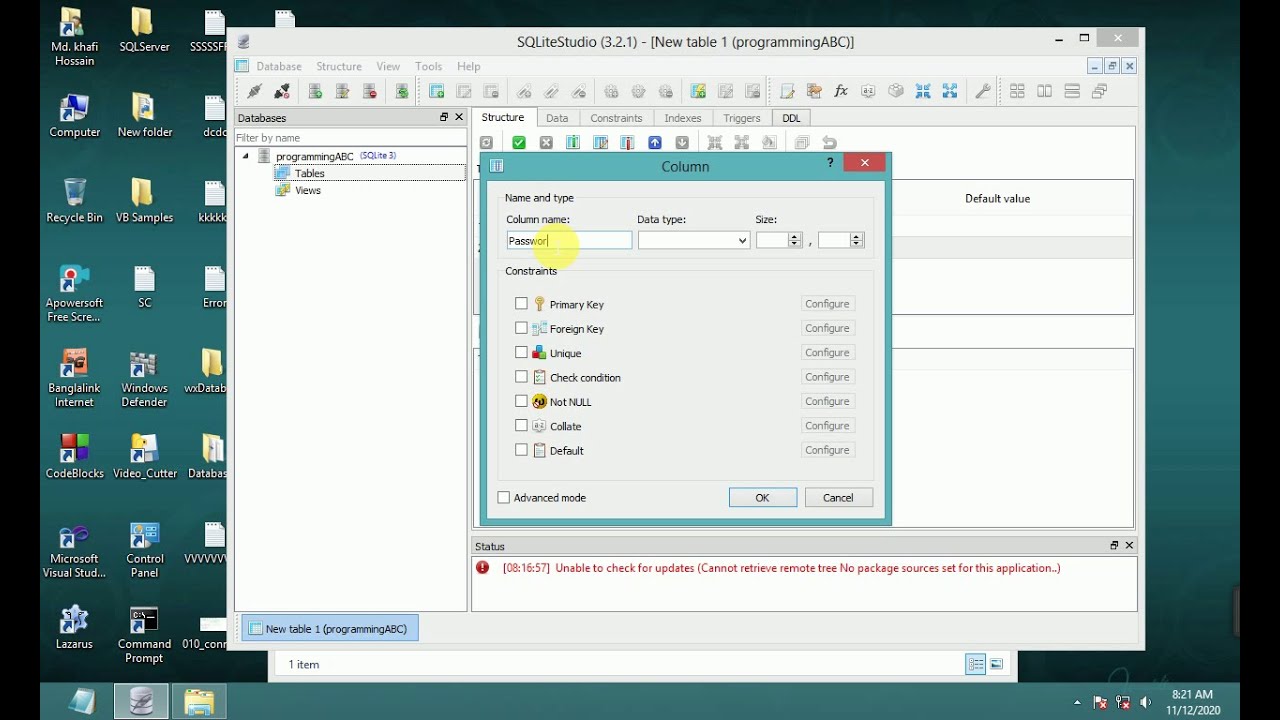Tick the Unique constraint checkbox

click(x=521, y=353)
